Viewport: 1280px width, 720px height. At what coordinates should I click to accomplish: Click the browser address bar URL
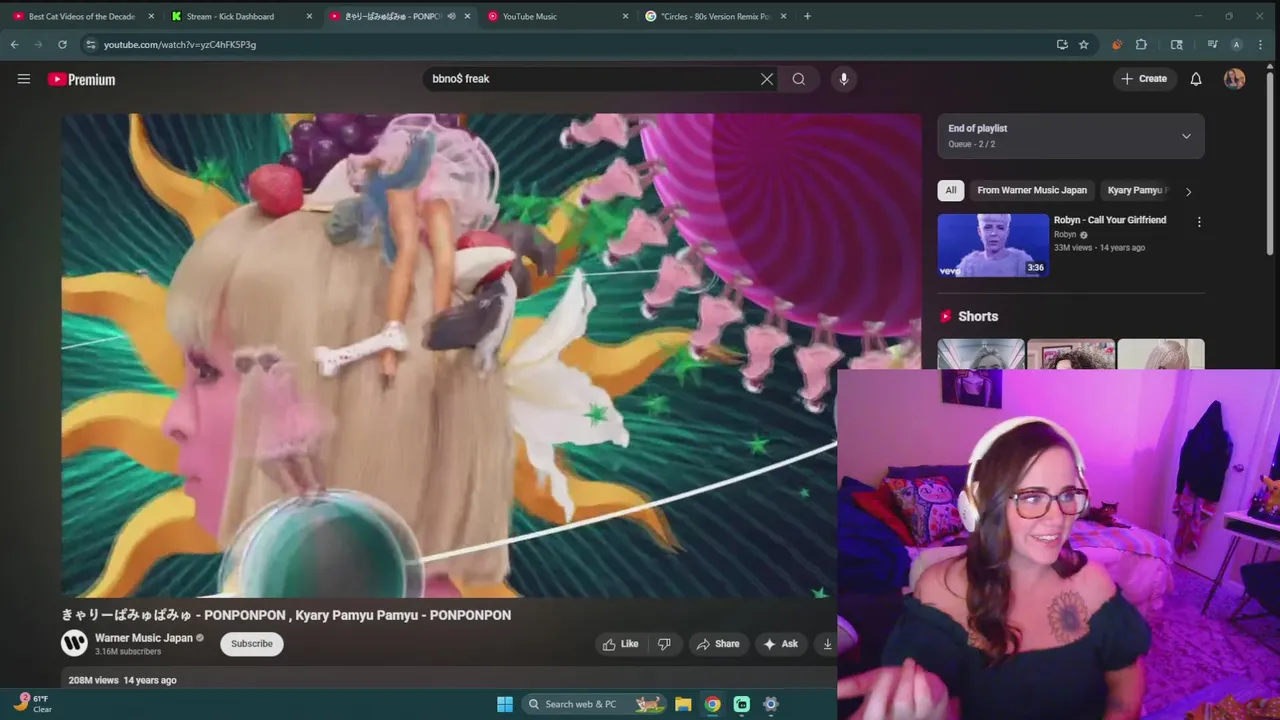180,44
